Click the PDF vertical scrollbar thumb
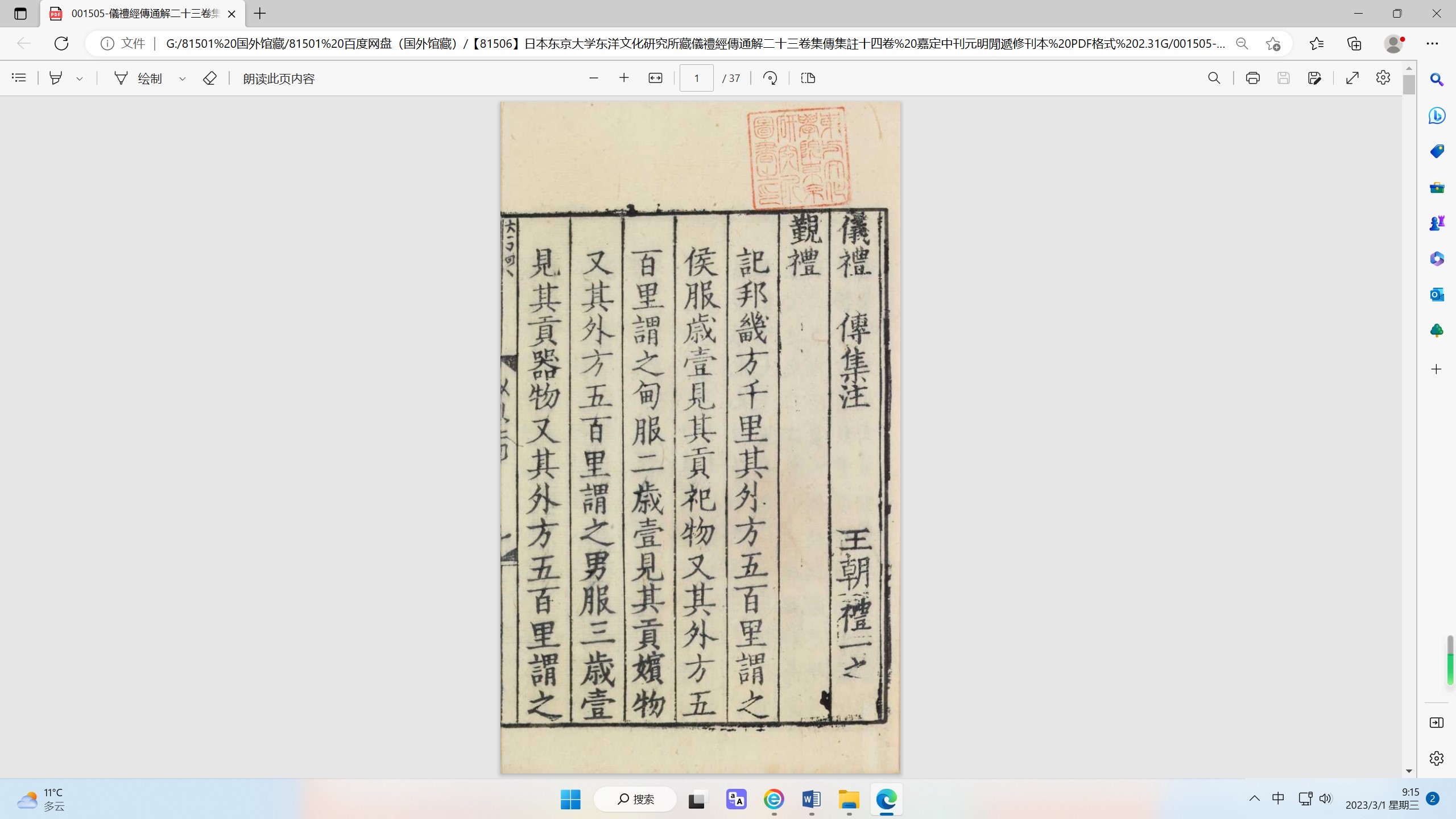This screenshot has width=1456, height=819. click(x=1409, y=84)
